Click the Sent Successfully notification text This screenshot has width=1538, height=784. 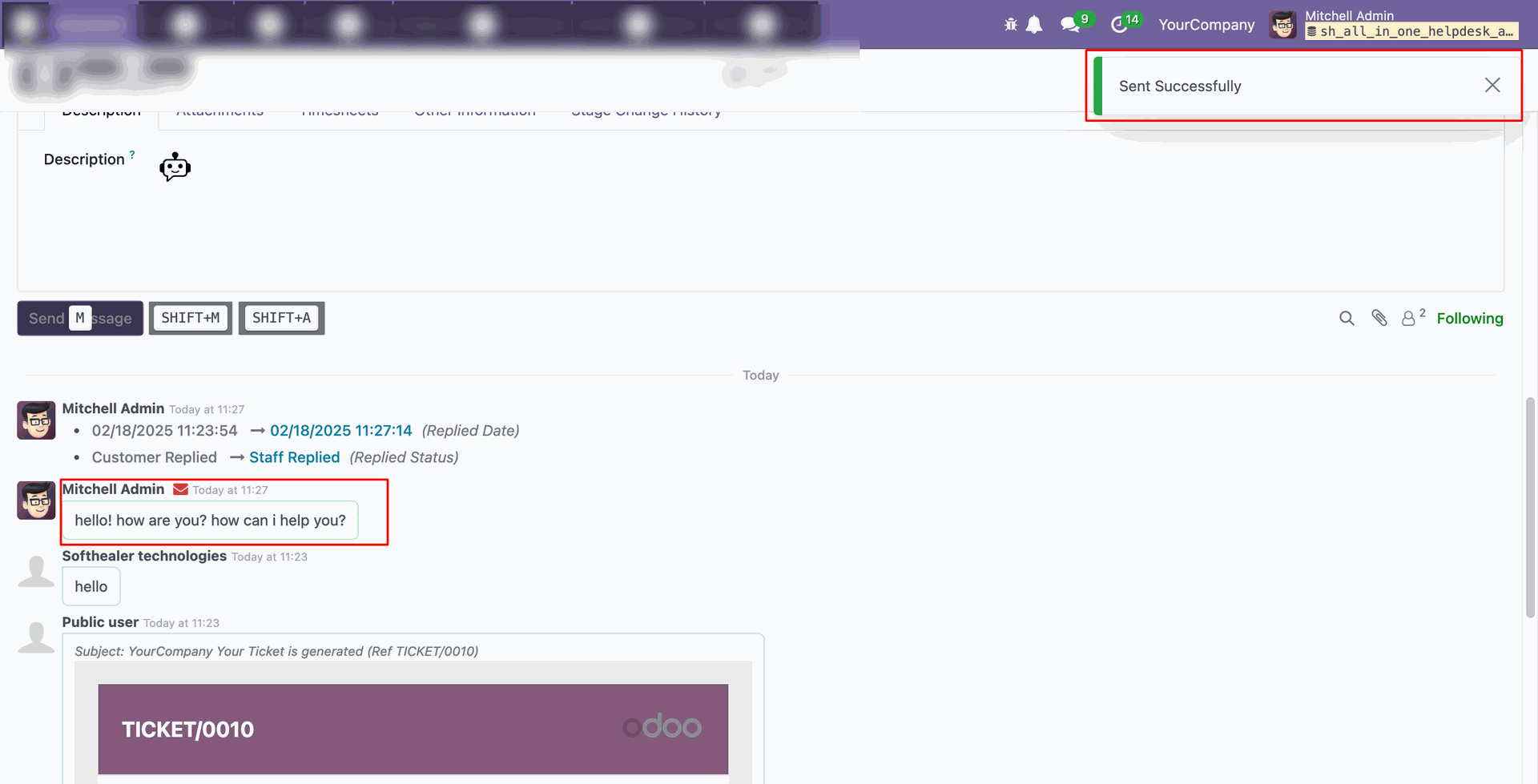(1180, 86)
